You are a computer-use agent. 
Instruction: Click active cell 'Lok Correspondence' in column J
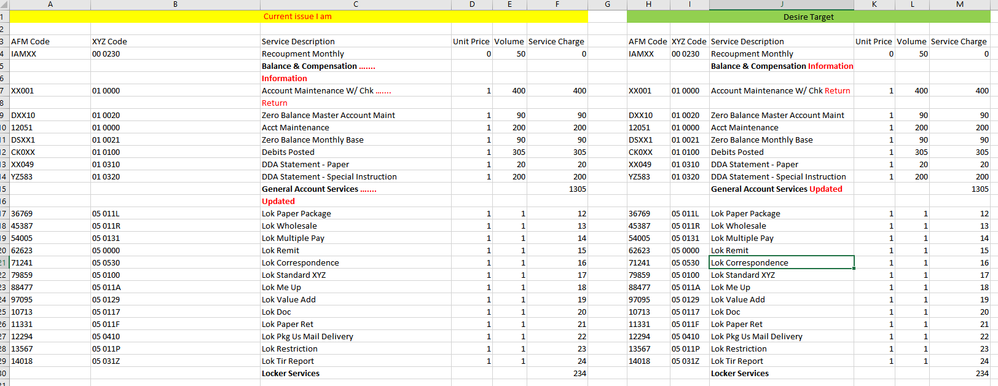[782, 262]
